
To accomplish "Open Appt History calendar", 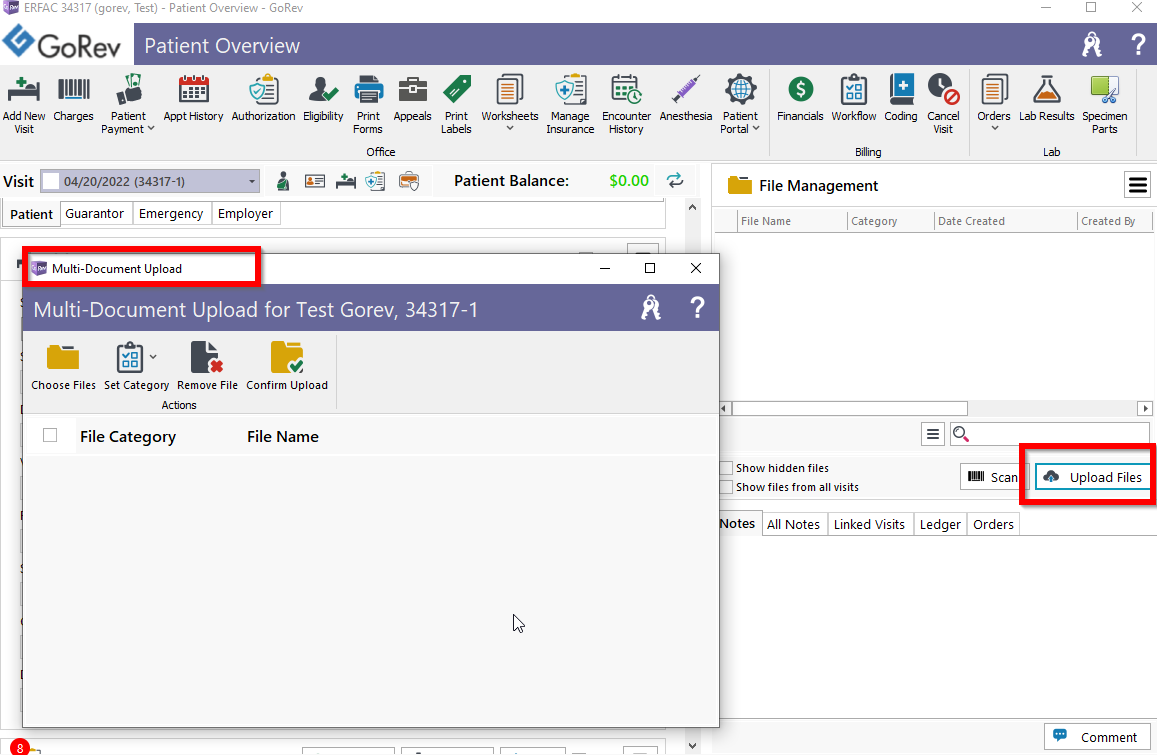I will pyautogui.click(x=193, y=98).
